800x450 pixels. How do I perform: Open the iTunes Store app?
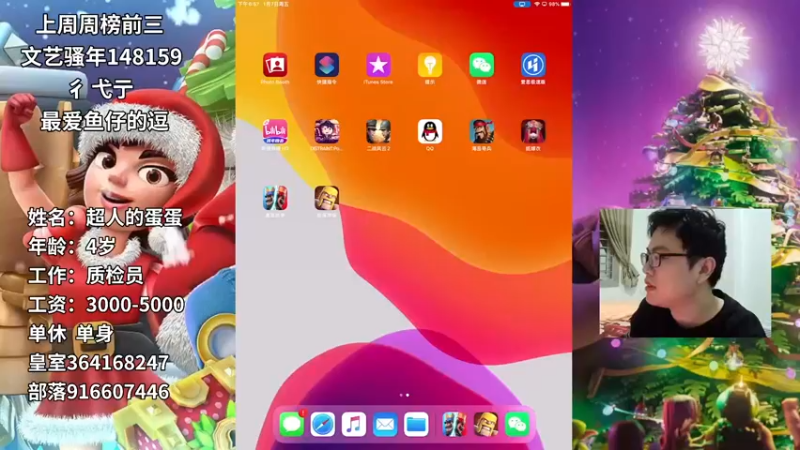(379, 65)
